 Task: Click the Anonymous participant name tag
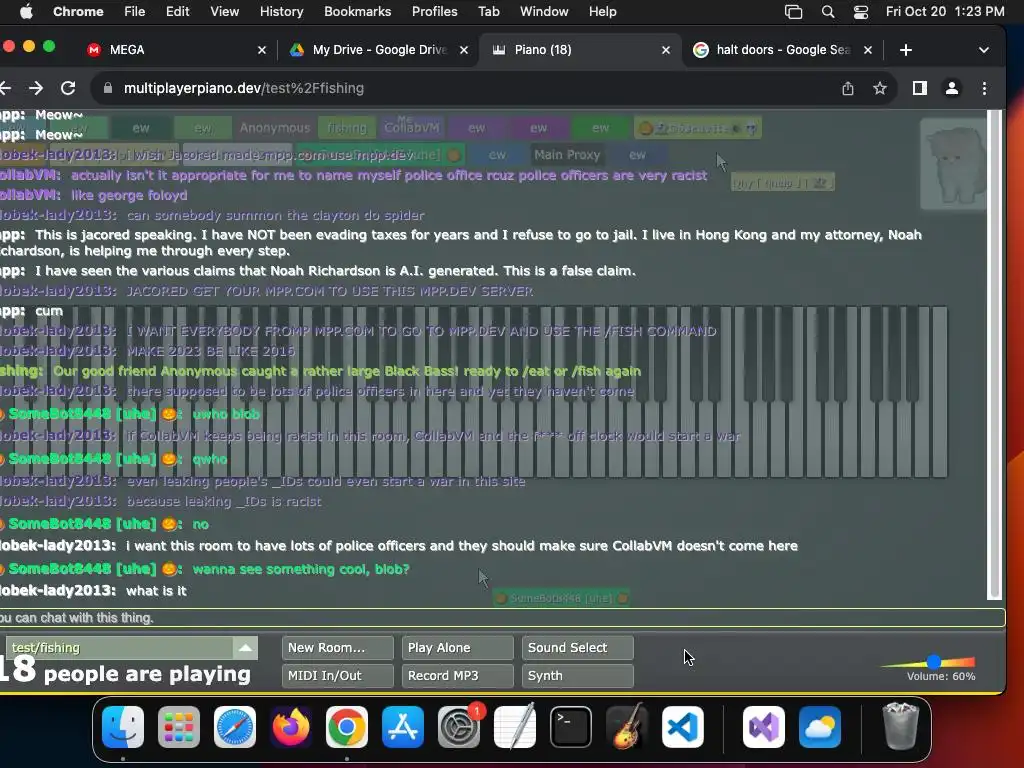coord(274,128)
